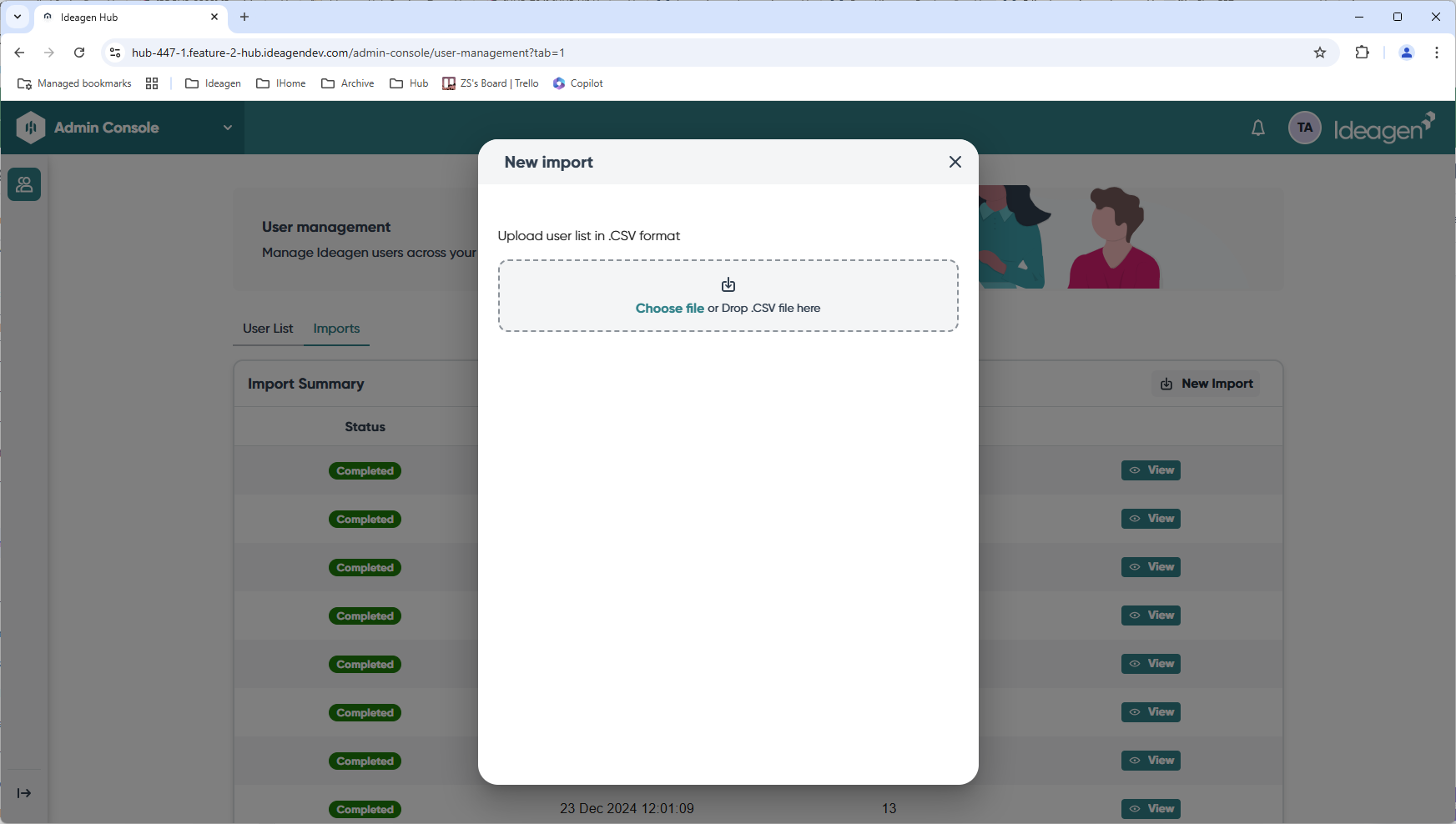Click the Choose file link
Image resolution: width=1456 pixels, height=824 pixels.
point(669,308)
